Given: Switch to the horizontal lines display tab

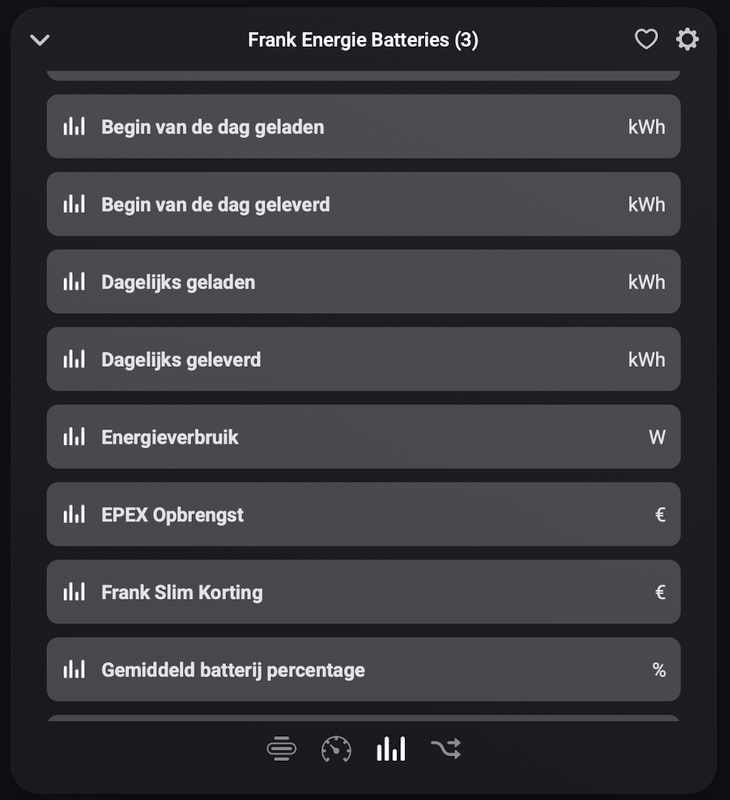Looking at the screenshot, I should [x=281, y=748].
